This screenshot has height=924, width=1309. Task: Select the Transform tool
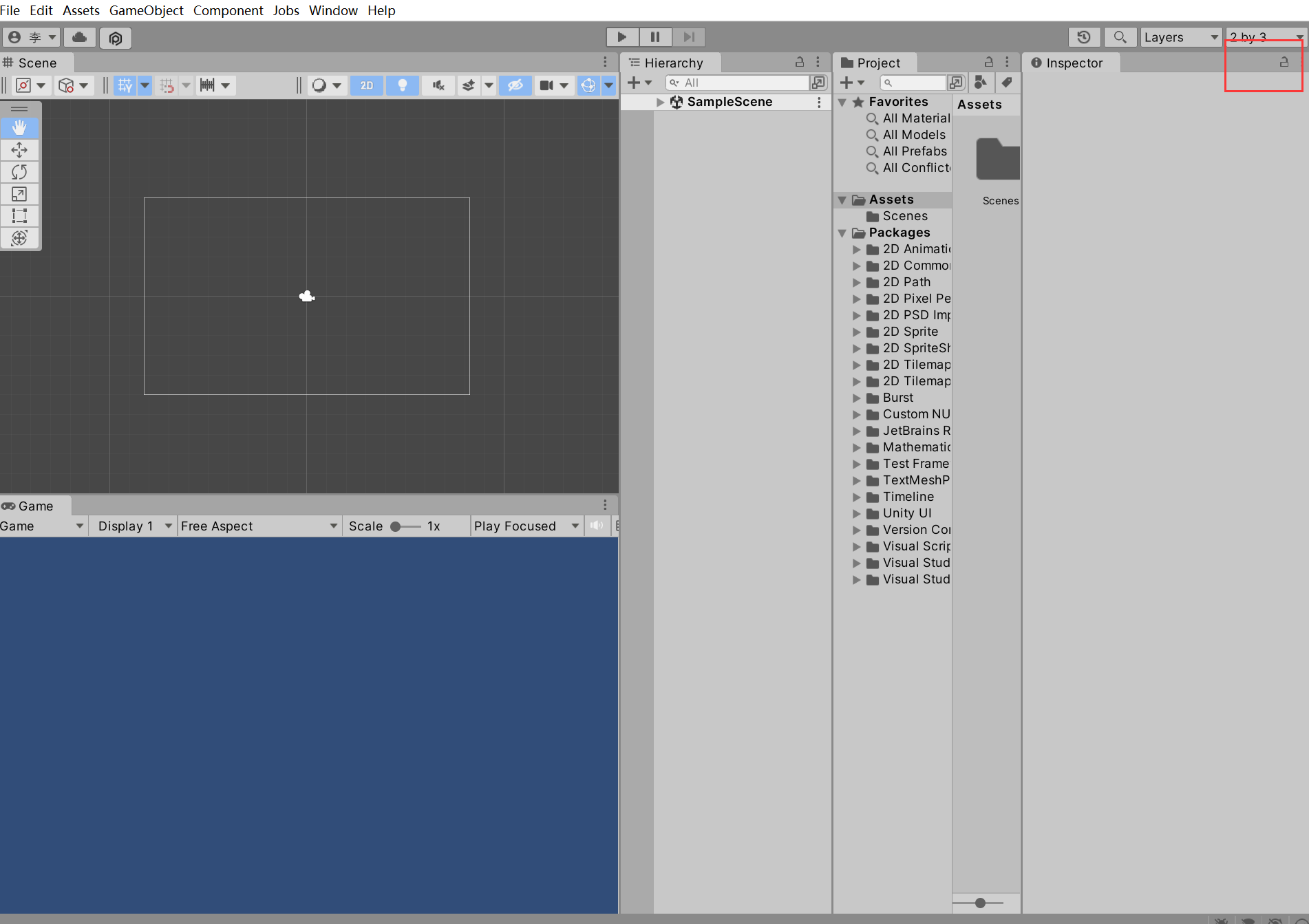tap(19, 237)
